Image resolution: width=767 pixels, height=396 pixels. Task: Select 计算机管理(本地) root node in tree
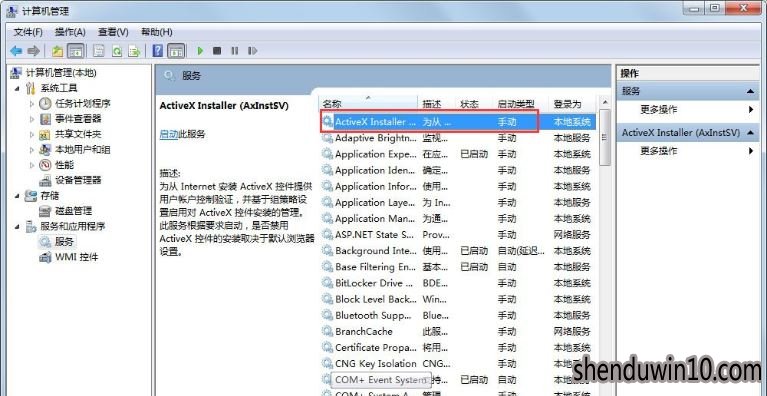61,73
